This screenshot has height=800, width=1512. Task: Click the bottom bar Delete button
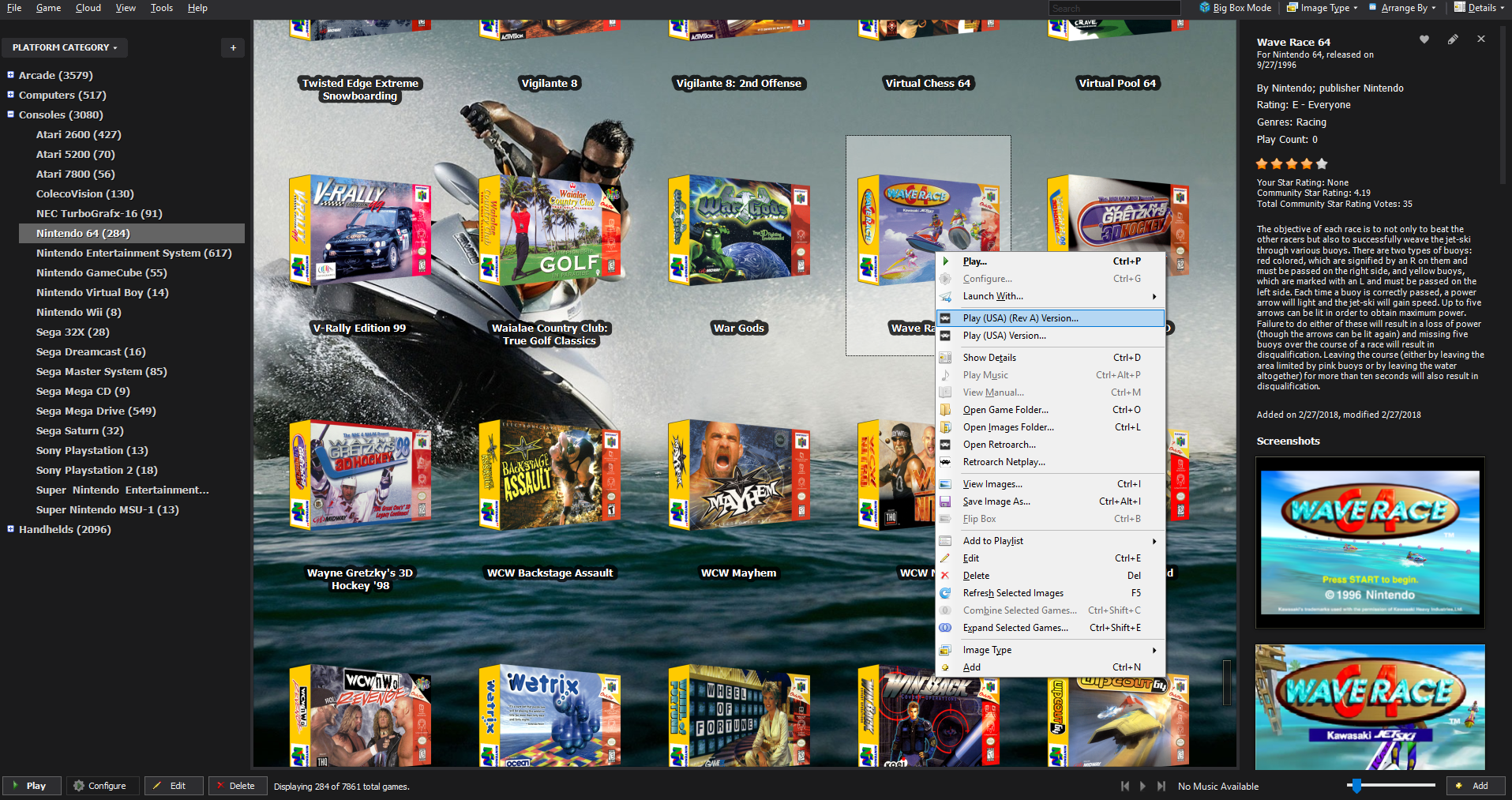(x=237, y=786)
